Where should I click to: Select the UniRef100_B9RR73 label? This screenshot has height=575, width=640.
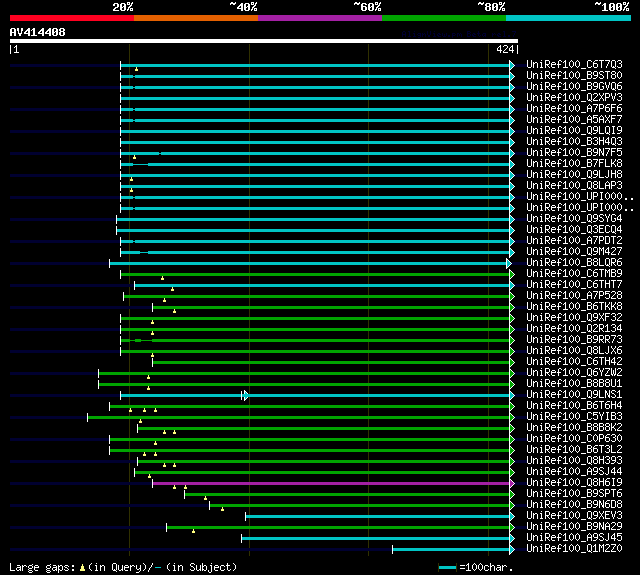[x=574, y=340]
